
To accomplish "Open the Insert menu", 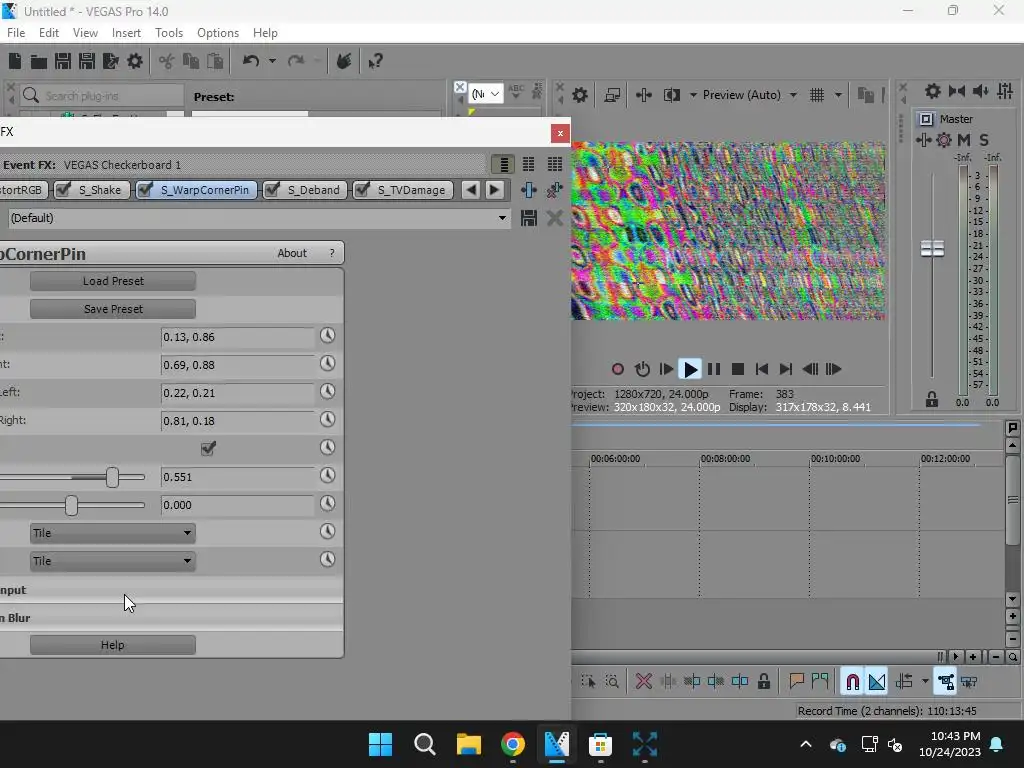I will pos(126,33).
